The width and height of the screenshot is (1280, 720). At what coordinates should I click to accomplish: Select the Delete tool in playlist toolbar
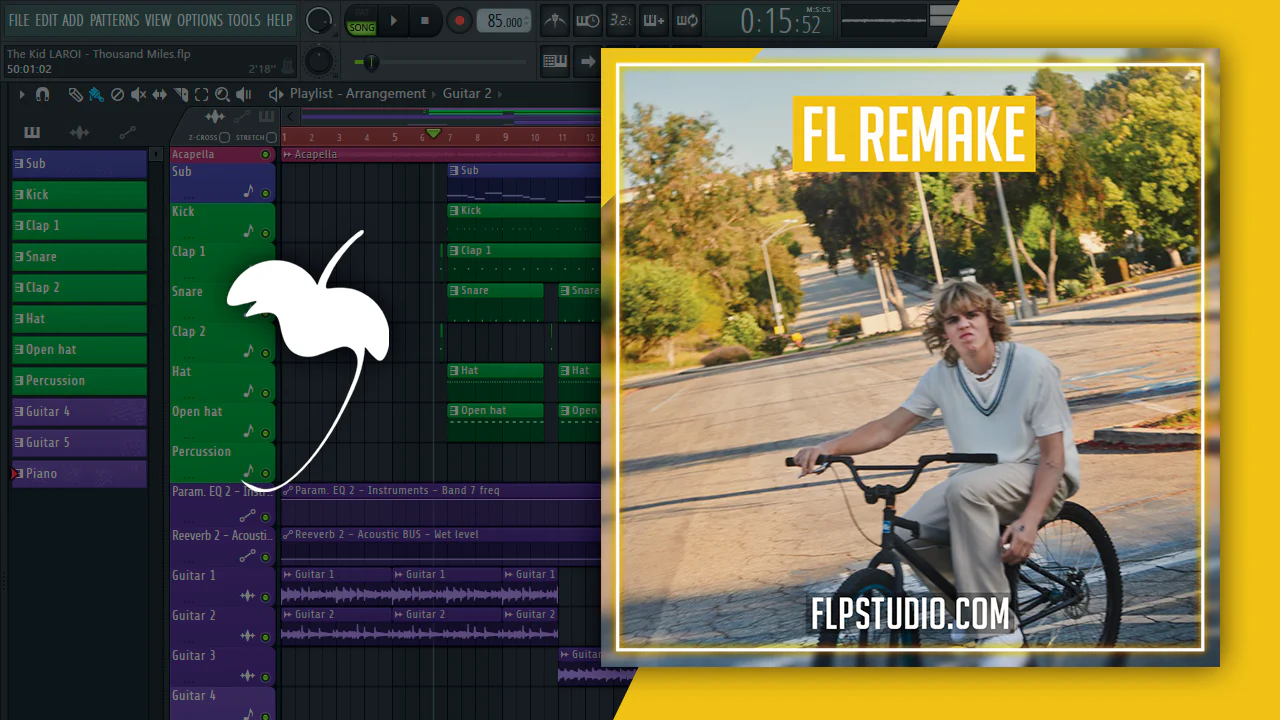coord(117,94)
